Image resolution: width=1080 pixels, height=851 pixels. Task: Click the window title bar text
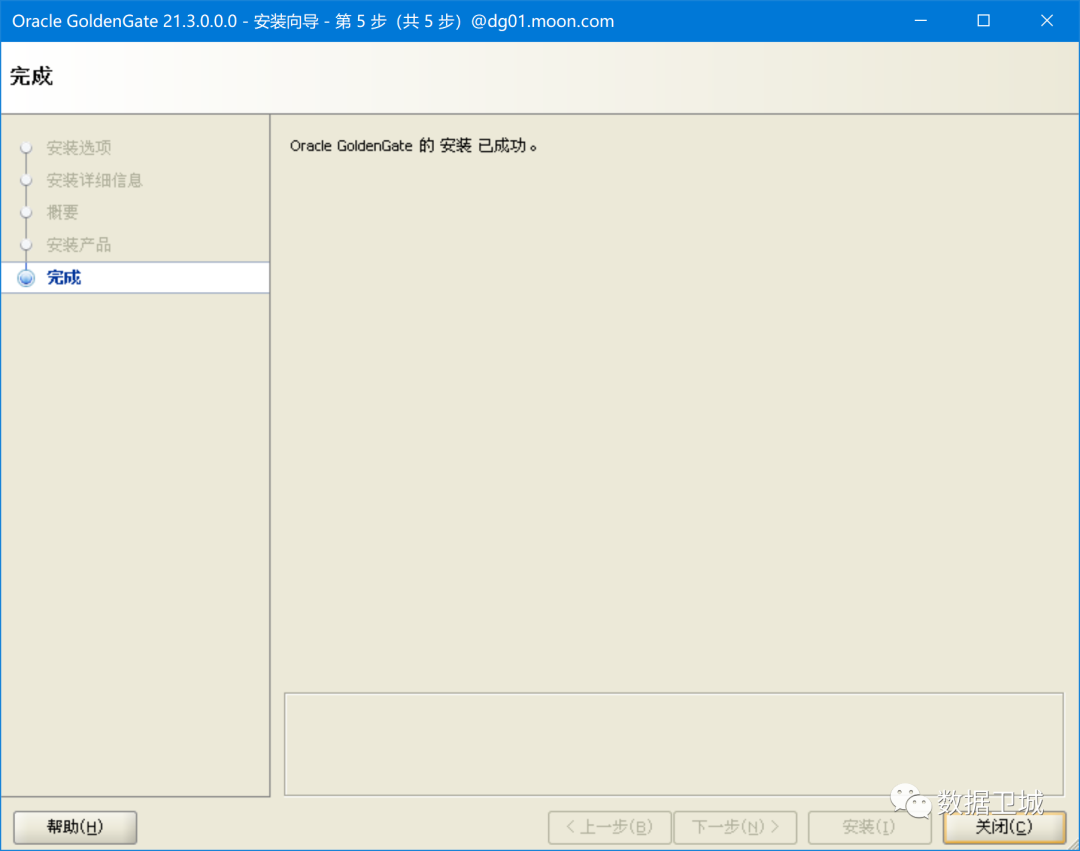(313, 21)
